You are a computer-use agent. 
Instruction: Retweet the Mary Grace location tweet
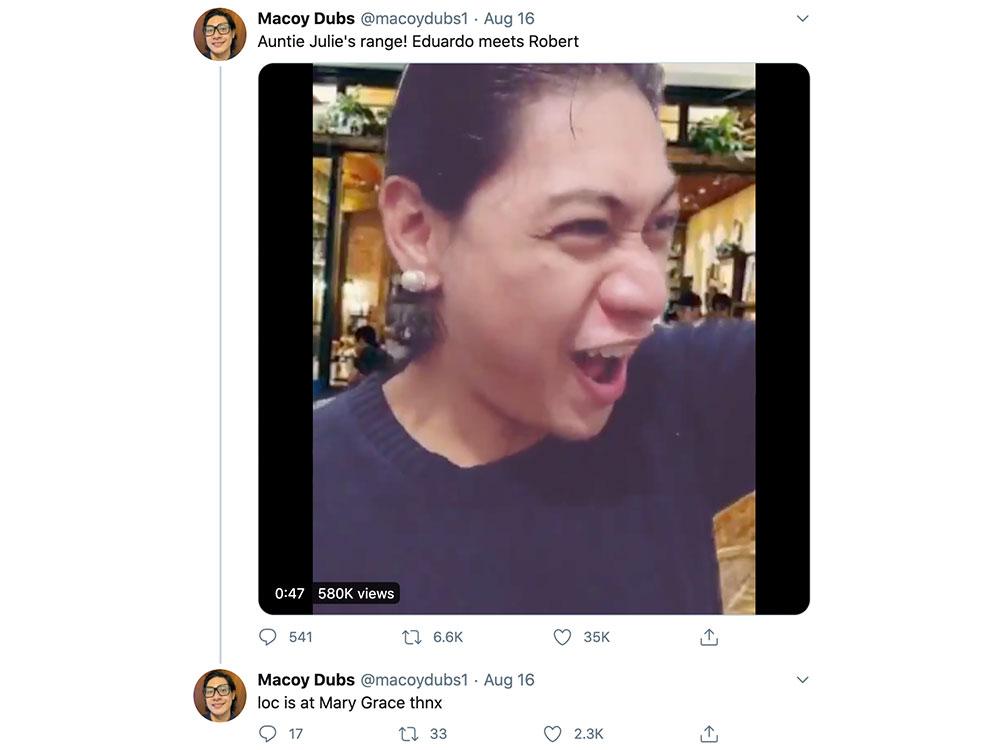pos(408,734)
